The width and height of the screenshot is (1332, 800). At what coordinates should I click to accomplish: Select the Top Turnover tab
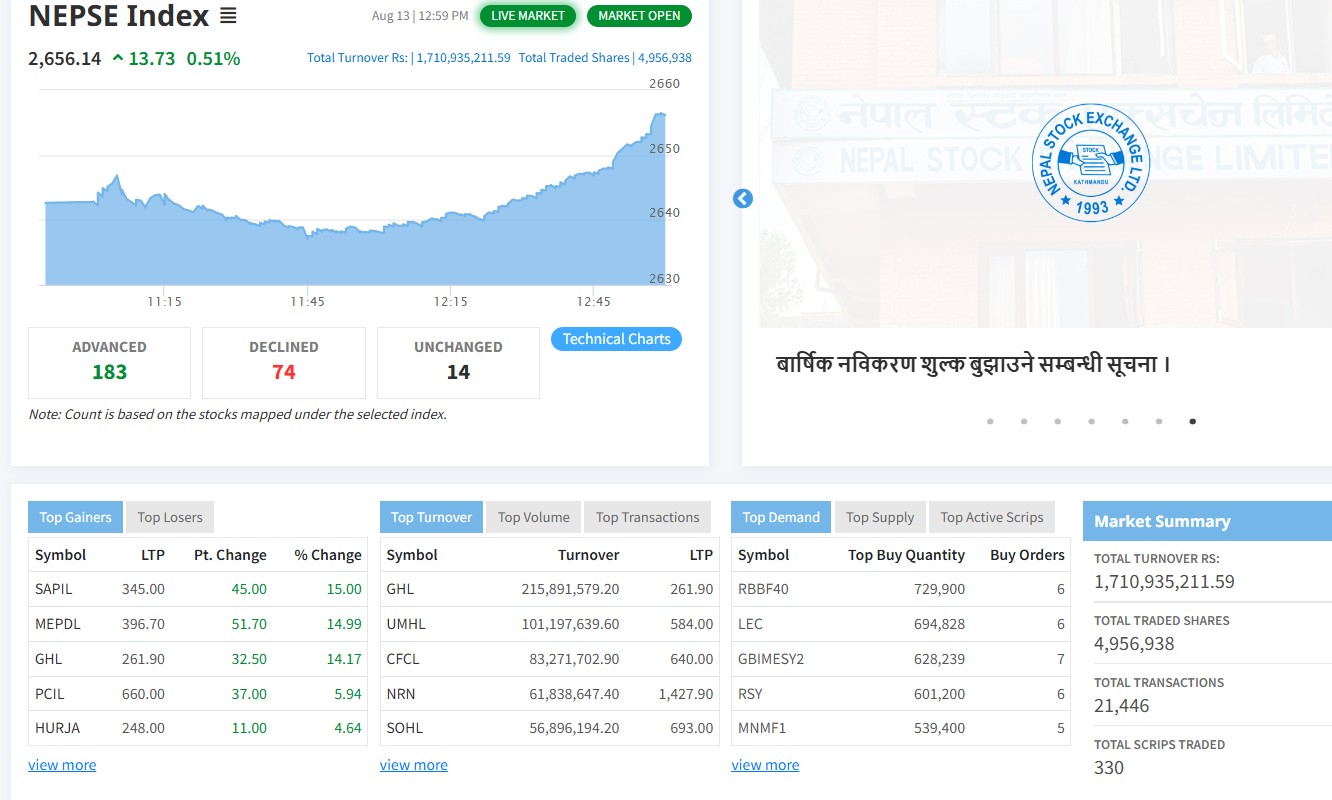pyautogui.click(x=431, y=517)
